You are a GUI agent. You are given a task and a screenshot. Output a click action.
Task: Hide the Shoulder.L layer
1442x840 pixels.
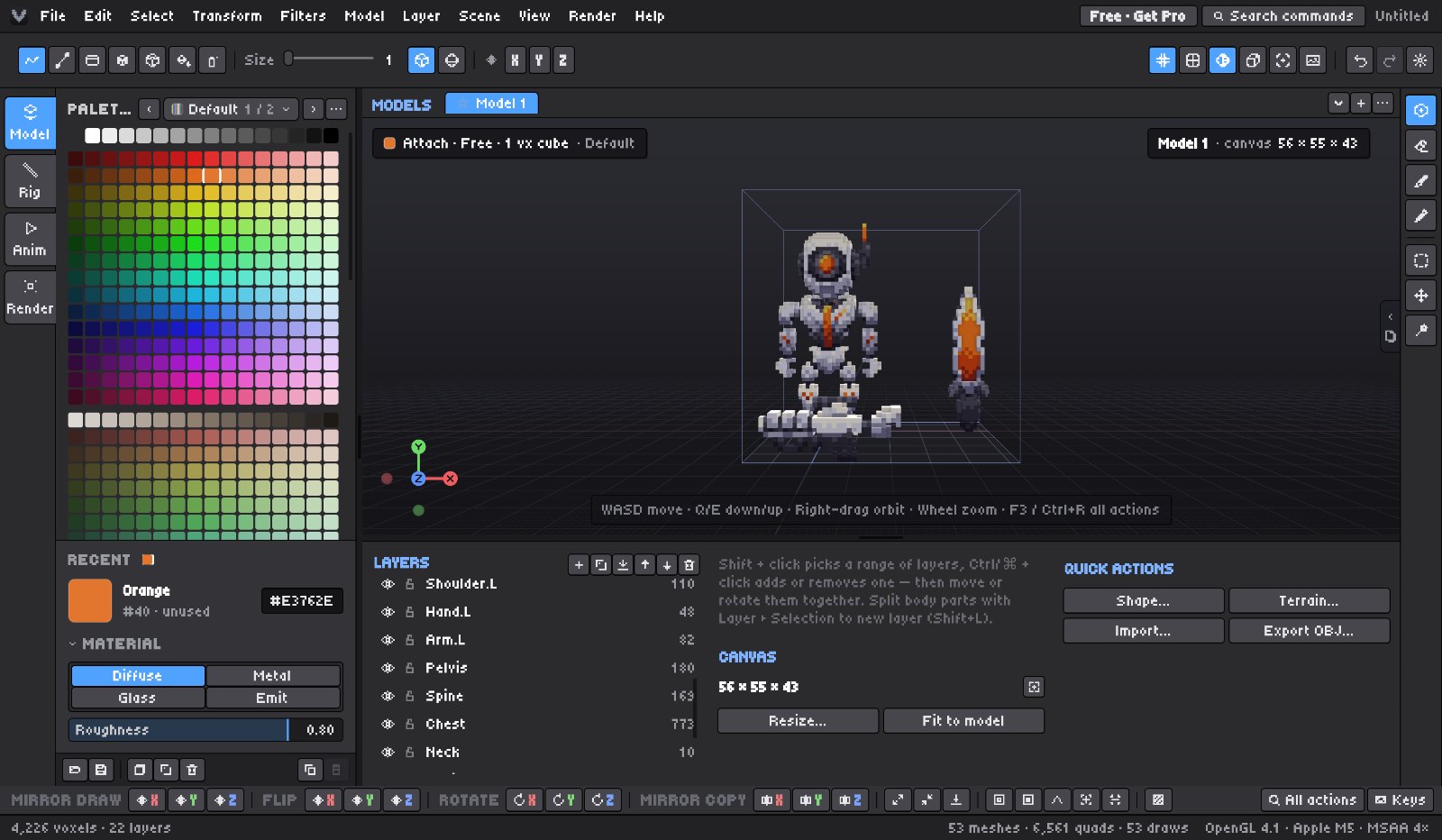click(388, 584)
